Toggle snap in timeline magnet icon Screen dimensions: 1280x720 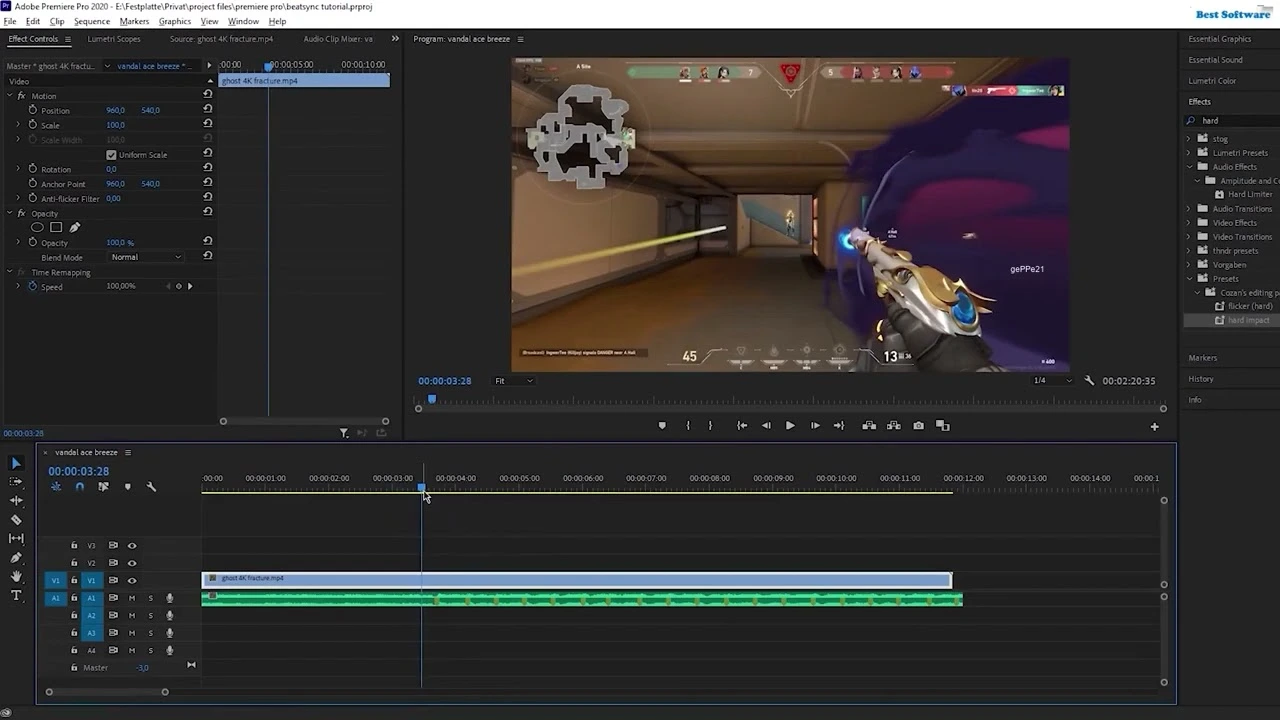[79, 487]
